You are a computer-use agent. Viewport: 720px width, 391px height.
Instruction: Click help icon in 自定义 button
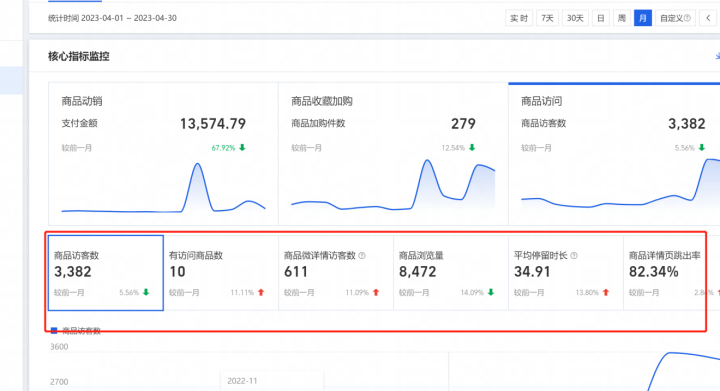tap(687, 18)
